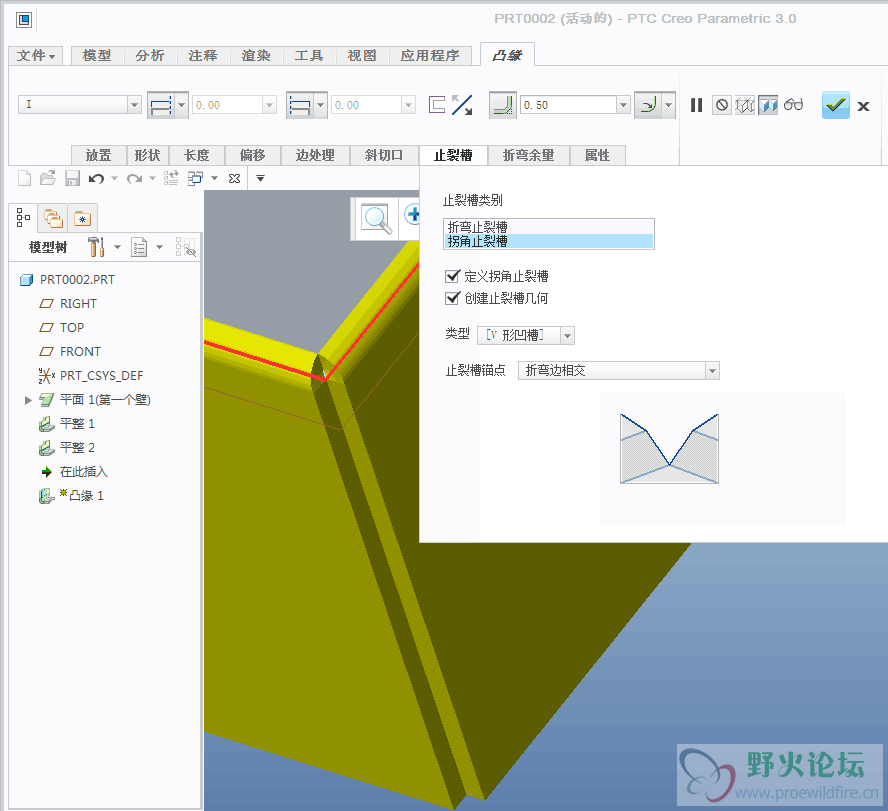Open the 注释 ribbon tab
Viewport: 888px width, 811px height.
203,56
